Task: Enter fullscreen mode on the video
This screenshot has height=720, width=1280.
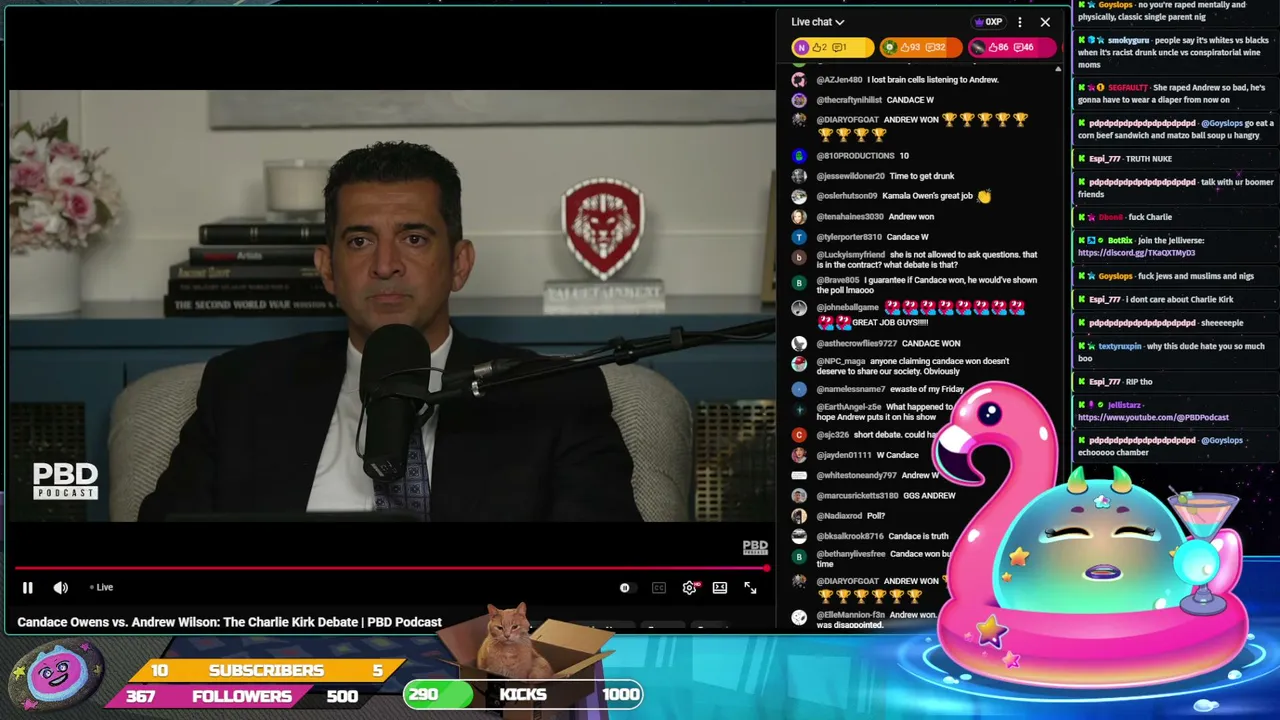Action: click(x=750, y=588)
